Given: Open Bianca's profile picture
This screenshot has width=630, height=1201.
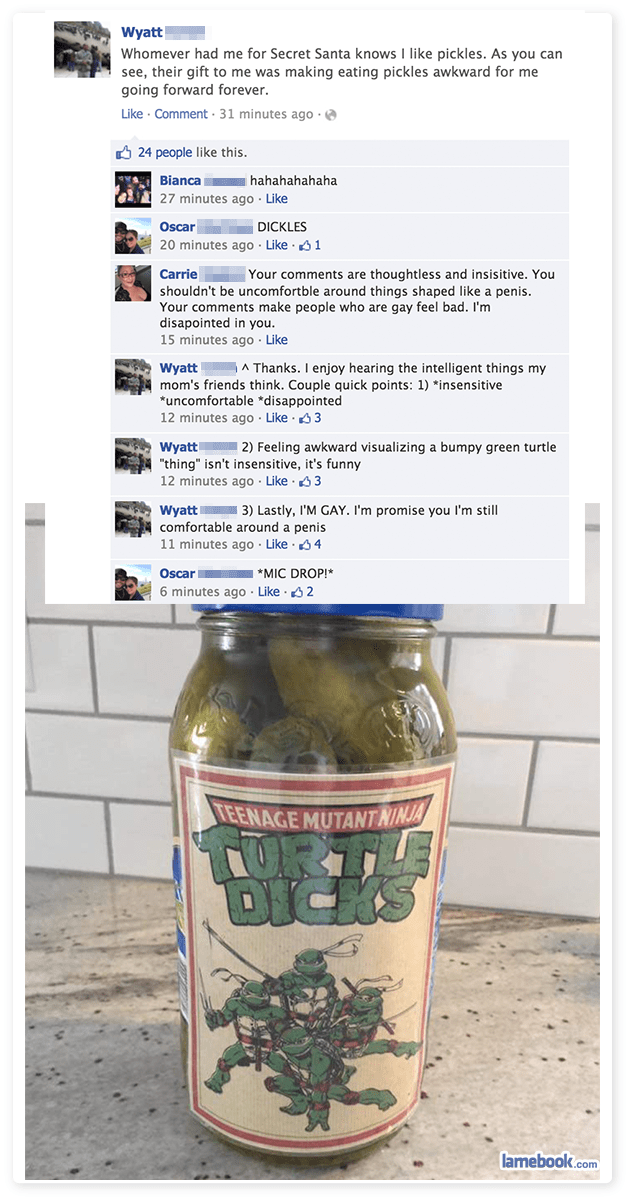Looking at the screenshot, I should [133, 189].
